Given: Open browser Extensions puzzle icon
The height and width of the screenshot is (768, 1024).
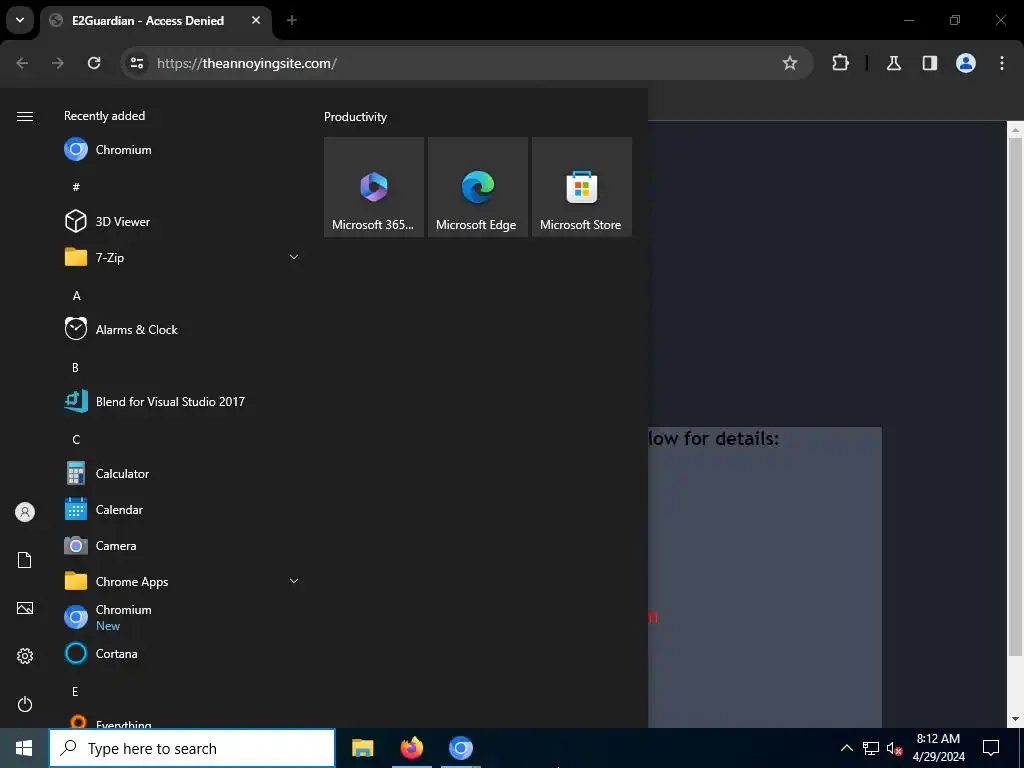Looking at the screenshot, I should [840, 63].
